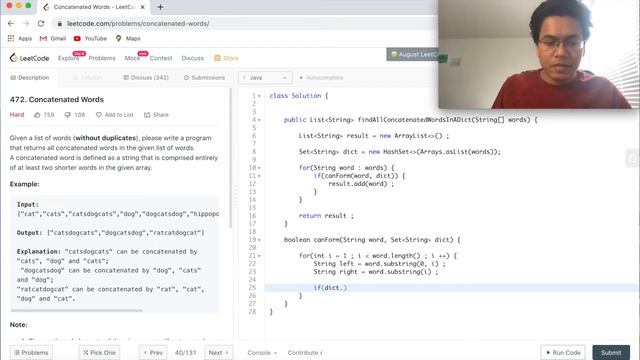This screenshot has height=360, width=640.
Task: Open the Problems list button at bottom
Action: click(x=31, y=353)
